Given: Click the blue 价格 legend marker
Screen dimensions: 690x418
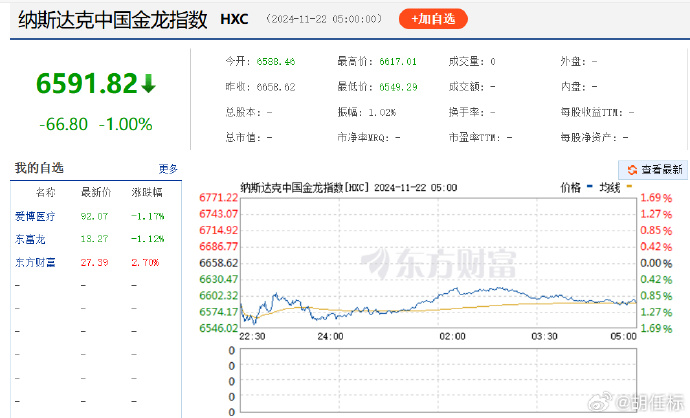Looking at the screenshot, I should (590, 186).
